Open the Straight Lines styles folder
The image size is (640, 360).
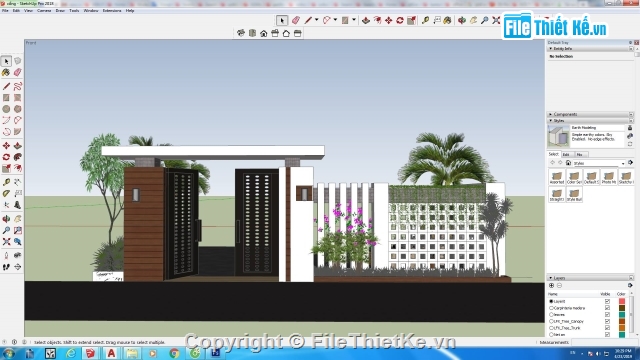pyautogui.click(x=557, y=195)
